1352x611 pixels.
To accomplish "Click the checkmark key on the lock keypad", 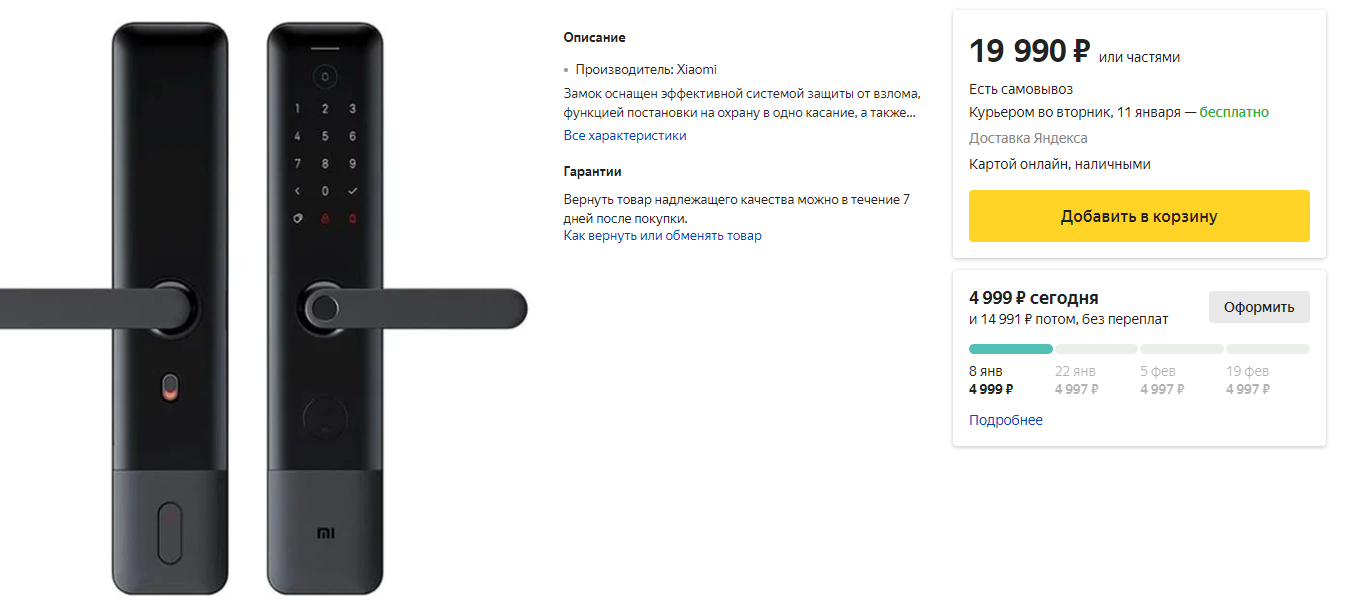I will [x=352, y=191].
